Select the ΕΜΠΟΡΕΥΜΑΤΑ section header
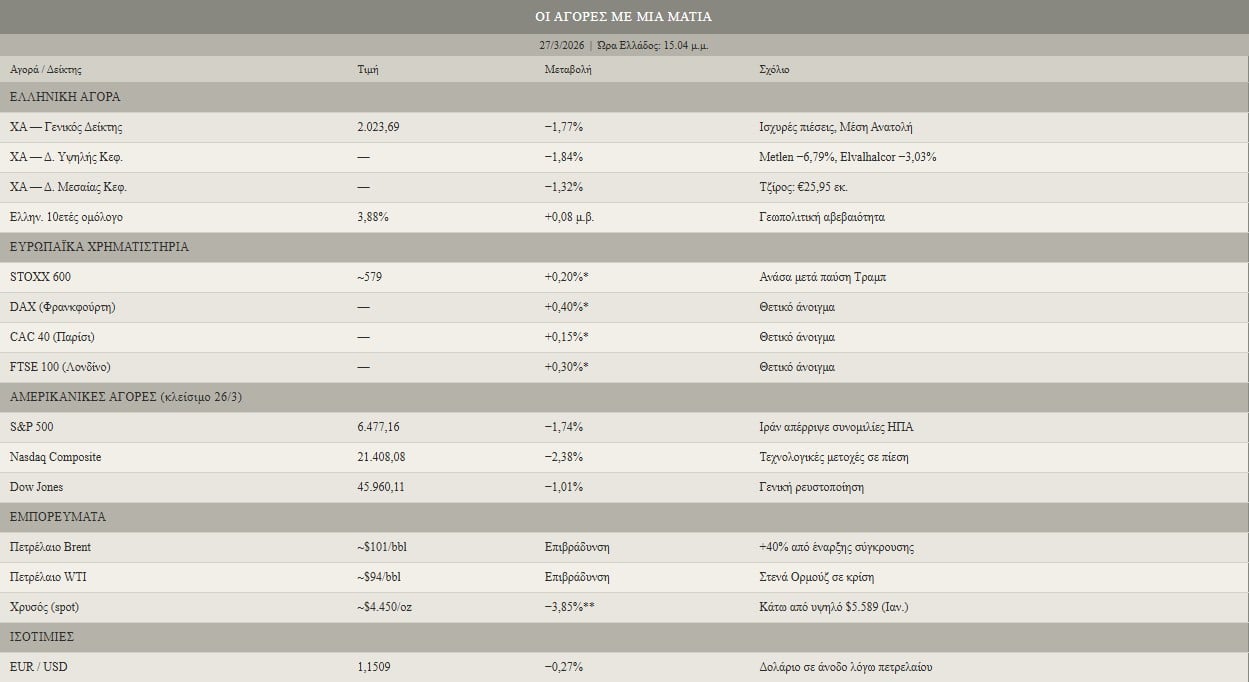Screen dimensions: 1249x682 pos(58,517)
